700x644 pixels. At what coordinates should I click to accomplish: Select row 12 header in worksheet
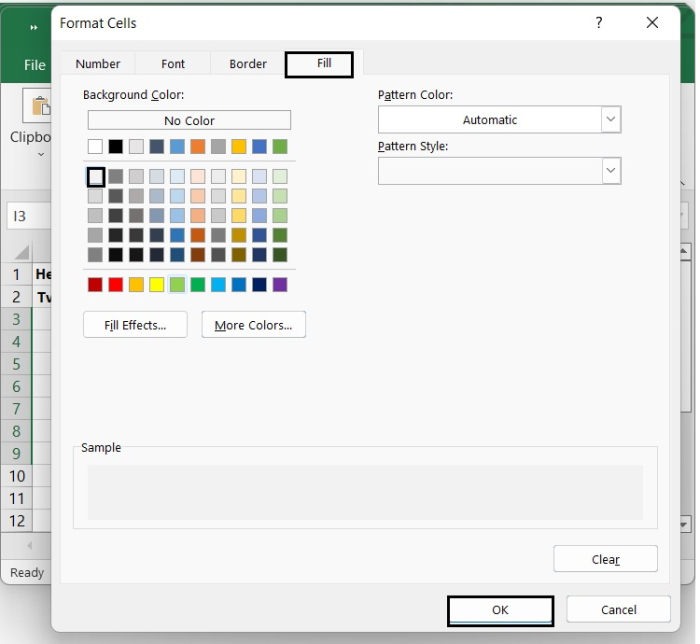pyautogui.click(x=17, y=520)
